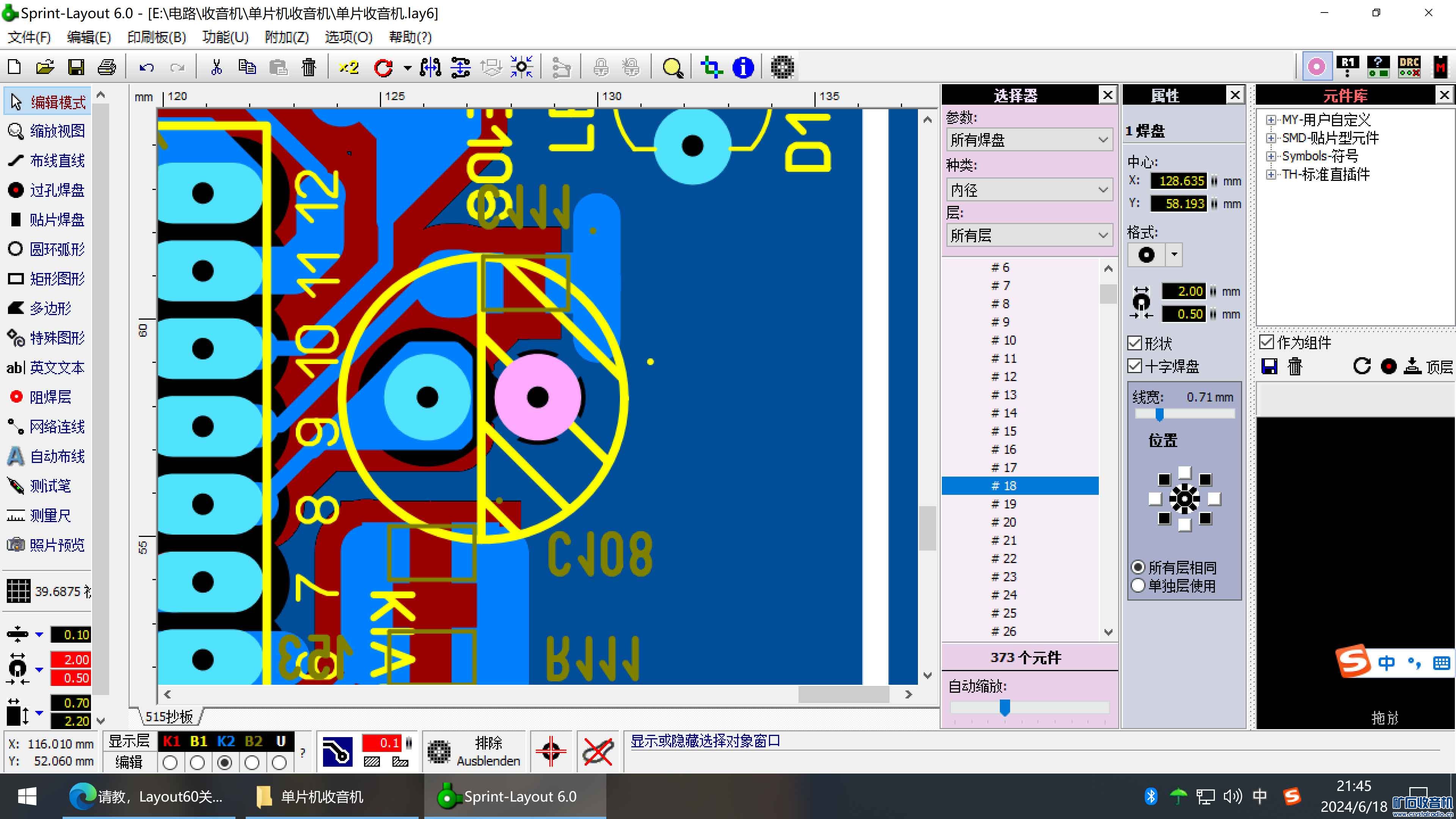Open the DRC check panel icon

pyautogui.click(x=1409, y=67)
